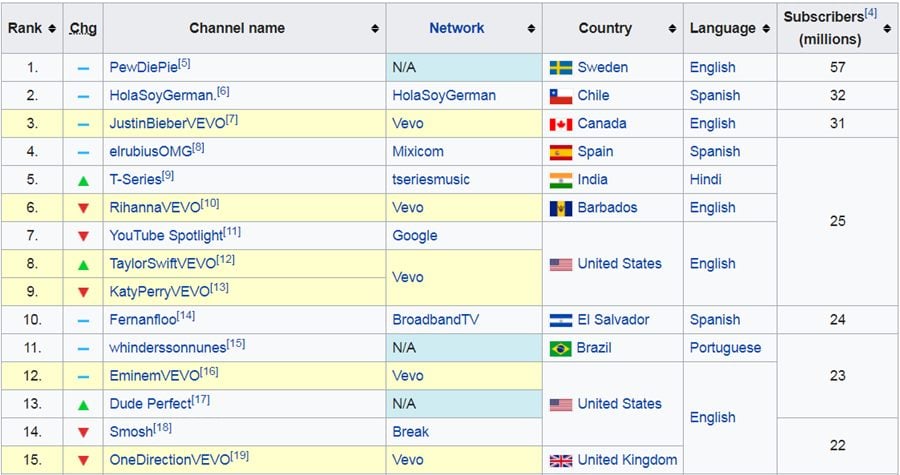Click the Portuguese language link

pyautogui.click(x=725, y=348)
